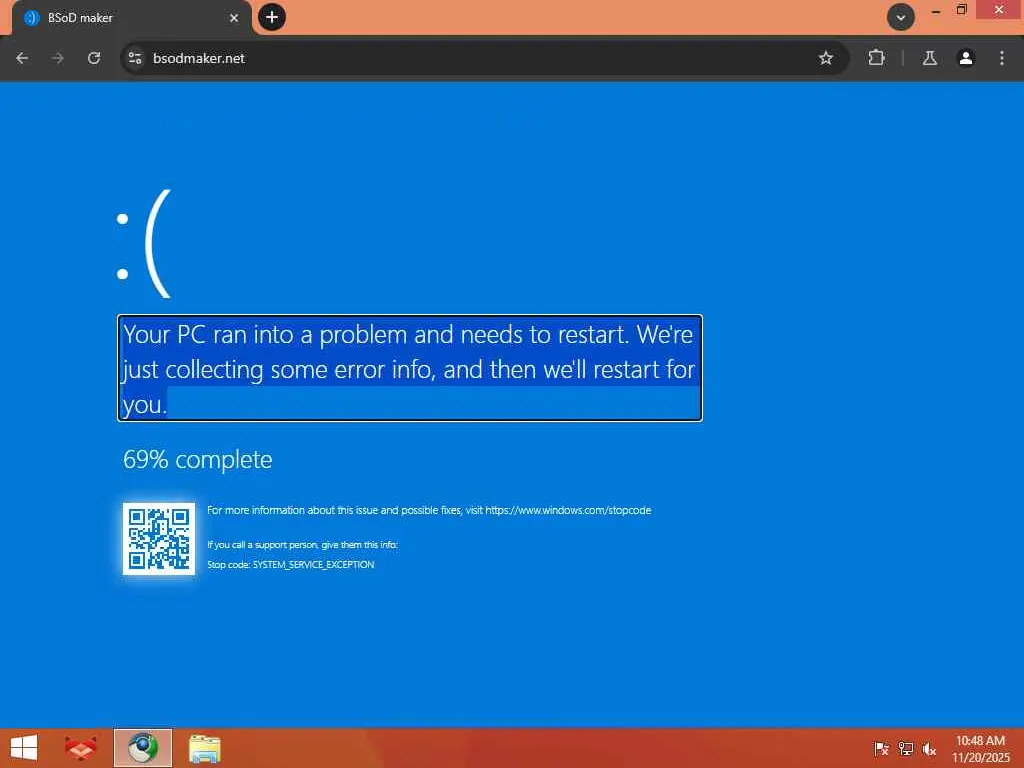Click the address bar showing bsodmaker.net
1024x768 pixels.
pyautogui.click(x=483, y=58)
